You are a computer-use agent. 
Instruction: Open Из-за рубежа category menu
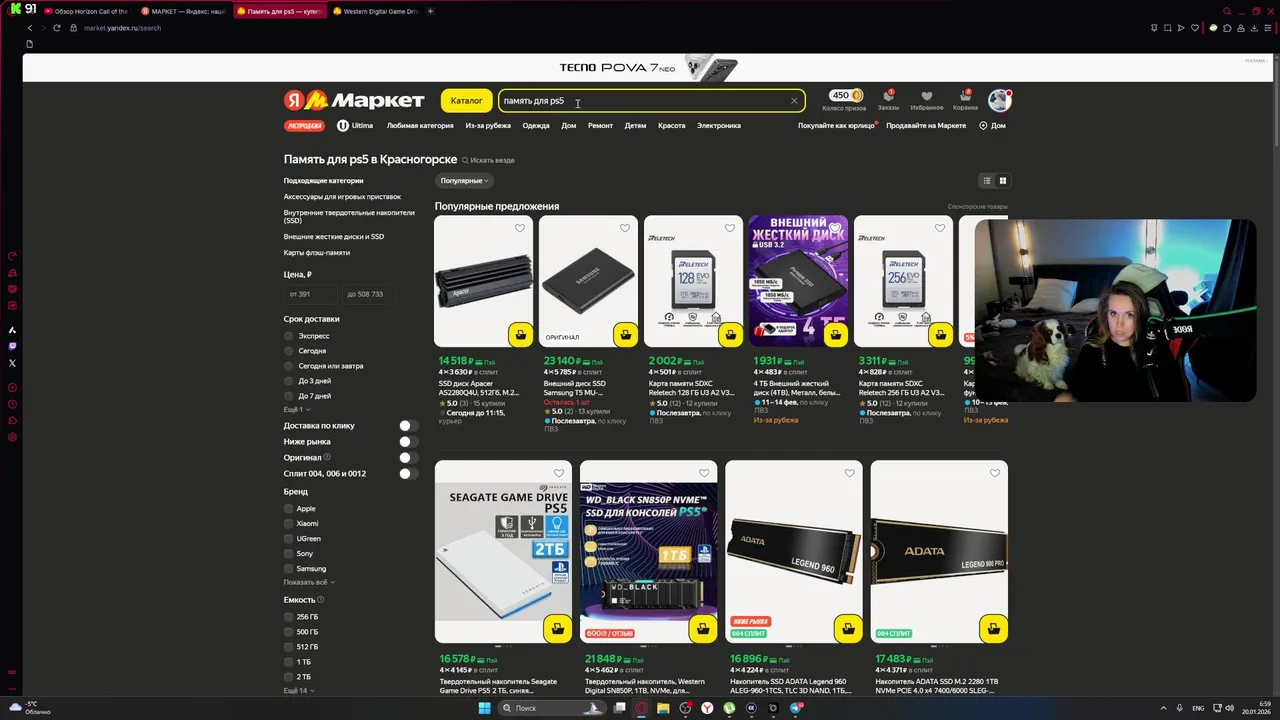[488, 126]
